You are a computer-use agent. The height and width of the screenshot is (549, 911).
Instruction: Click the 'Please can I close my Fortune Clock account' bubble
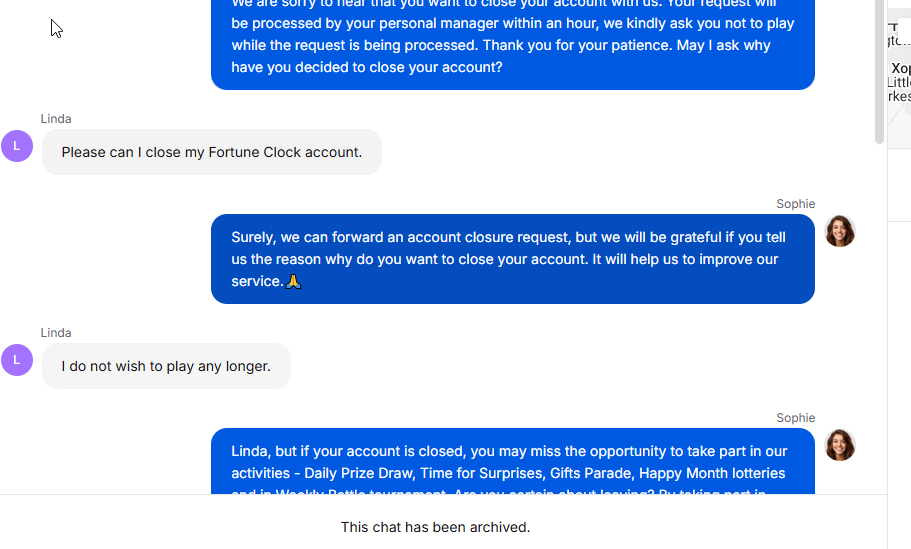211,152
